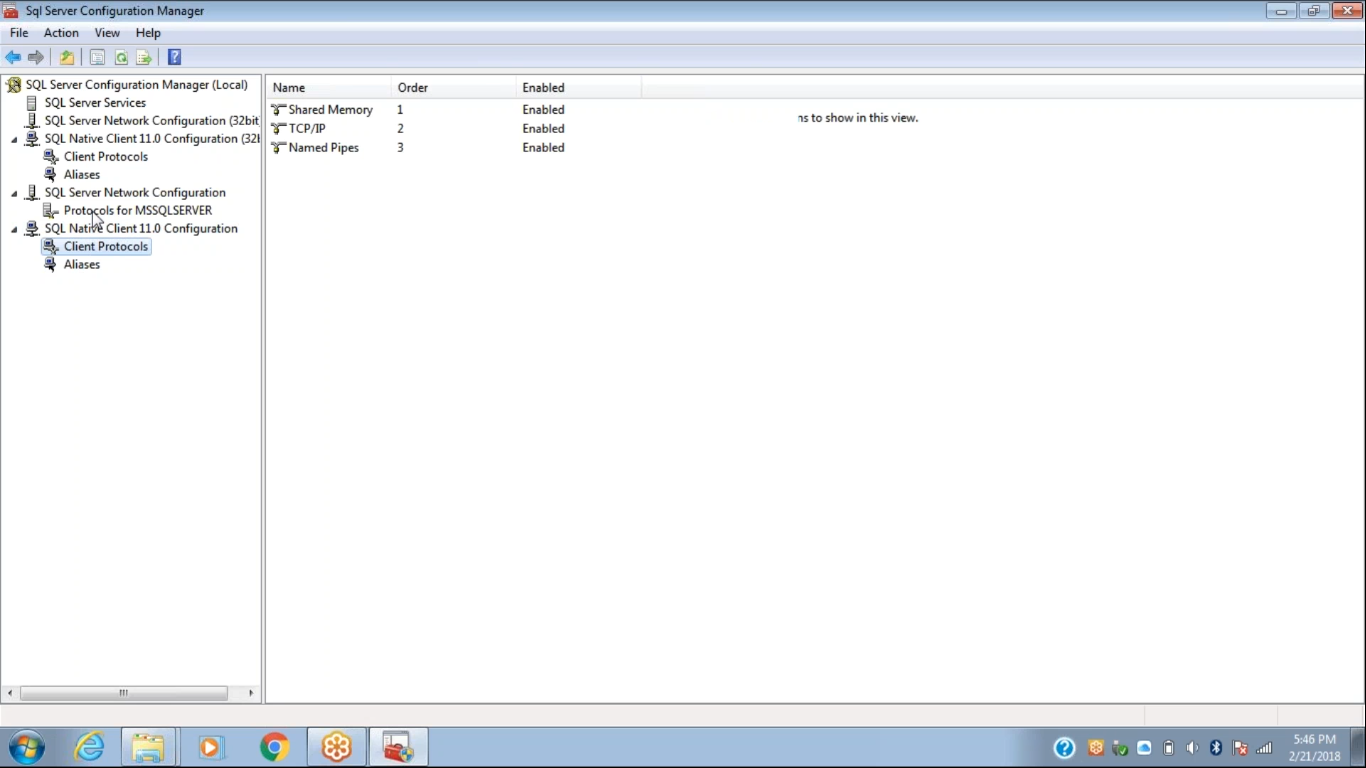This screenshot has width=1366, height=768.
Task: Click the blue help circle in system tray
Action: pyautogui.click(x=1064, y=748)
